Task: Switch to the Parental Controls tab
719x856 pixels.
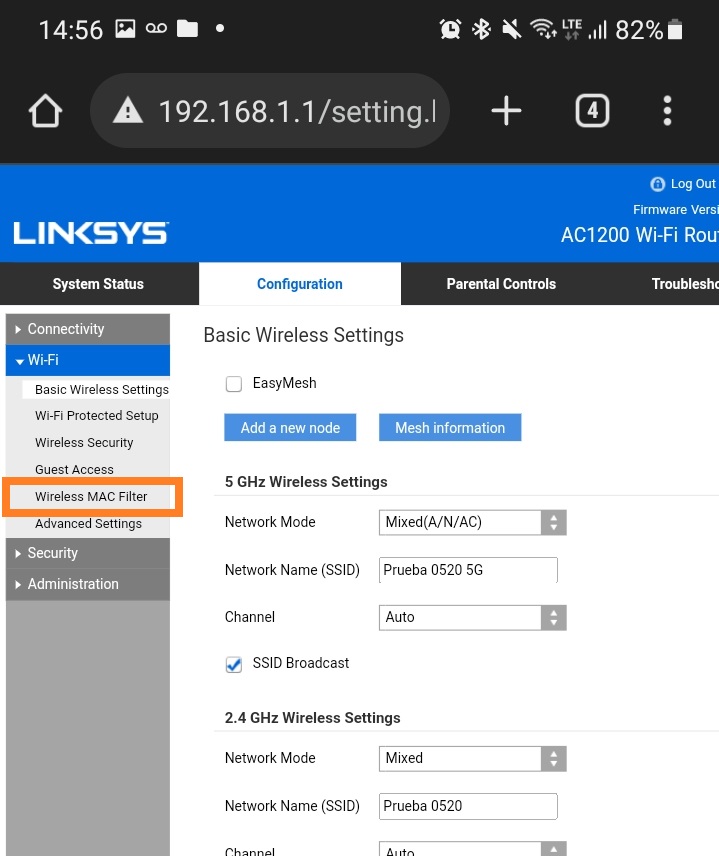Action: pyautogui.click(x=501, y=284)
